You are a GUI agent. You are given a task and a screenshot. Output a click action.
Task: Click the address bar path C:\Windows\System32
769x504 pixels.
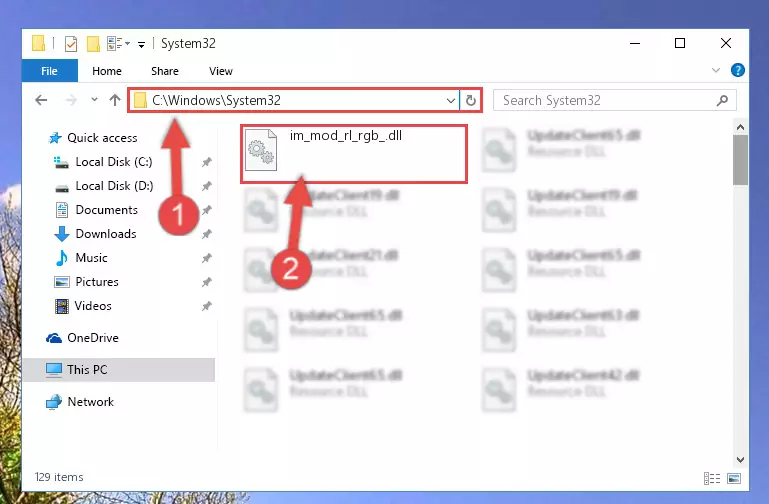point(216,101)
